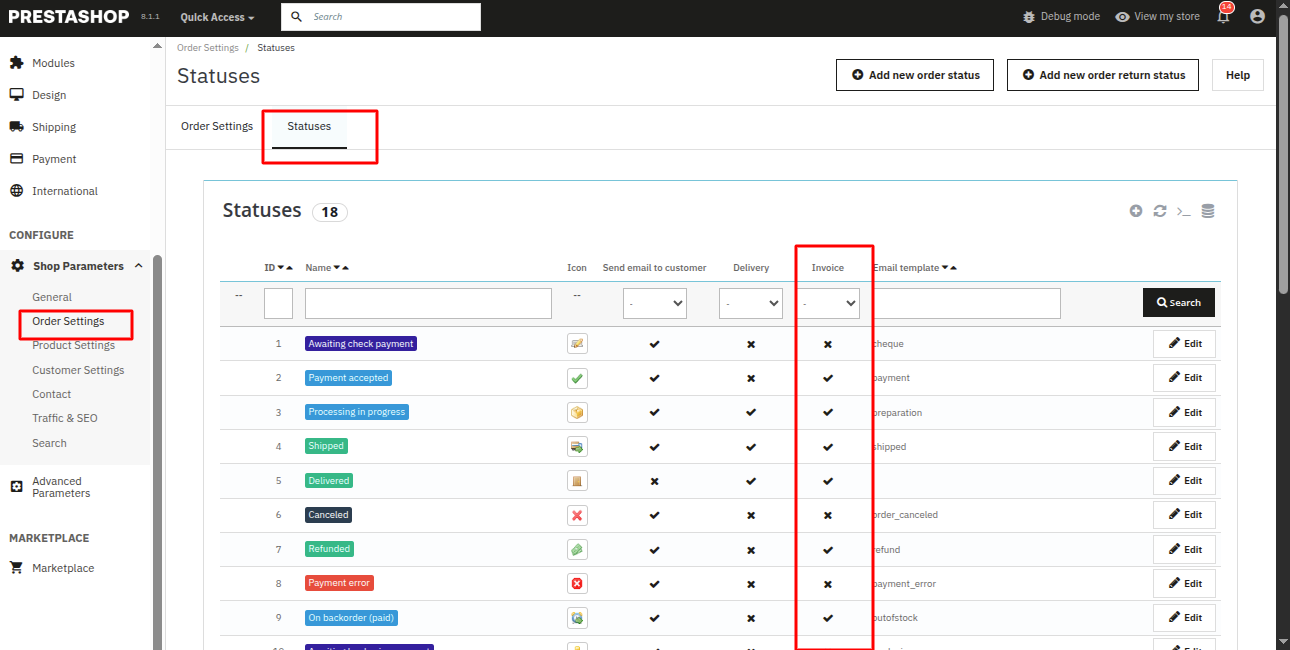
Task: Open Order Settings in sidebar
Action: point(68,321)
